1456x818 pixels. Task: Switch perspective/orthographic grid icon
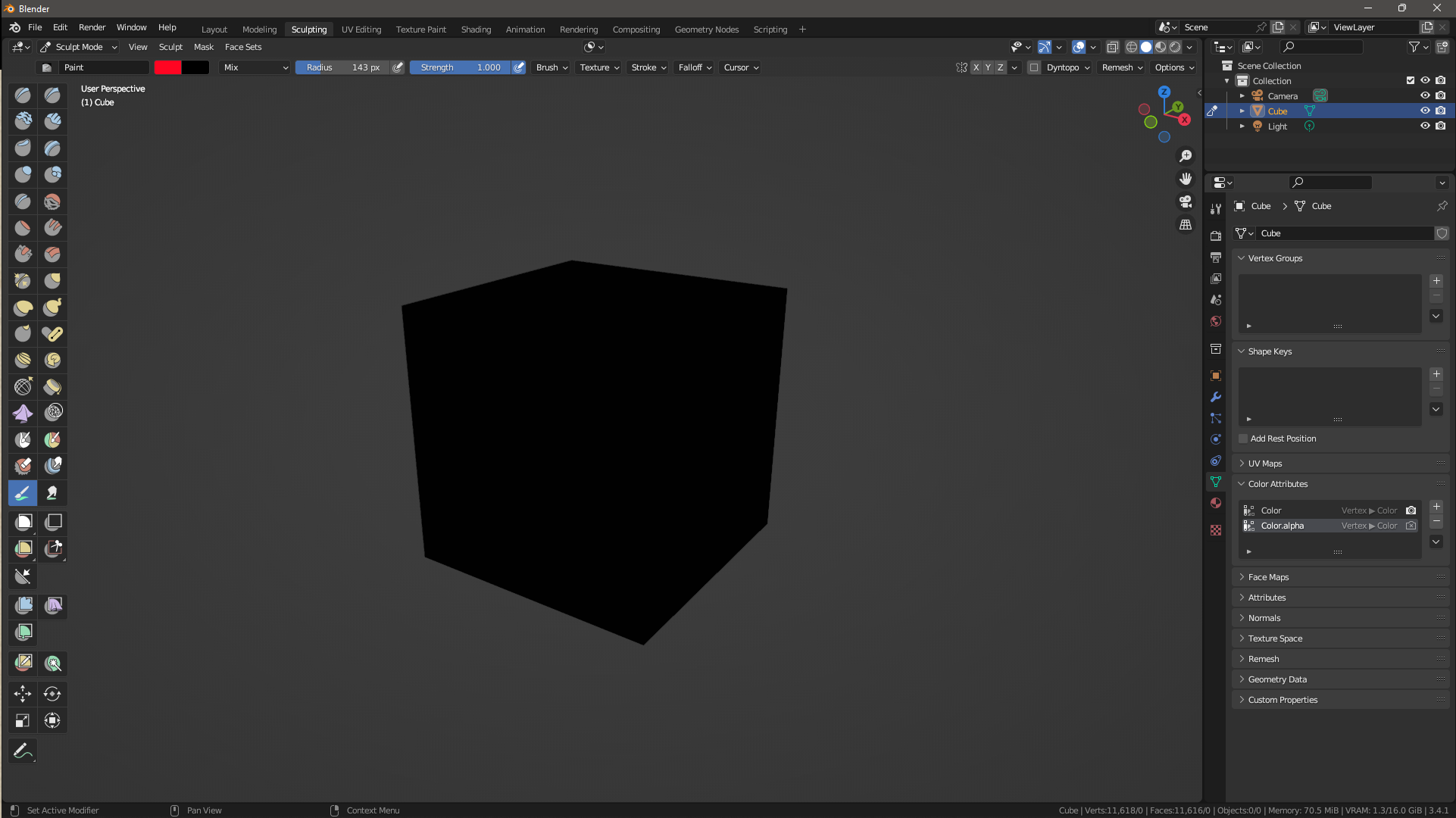[1186, 225]
